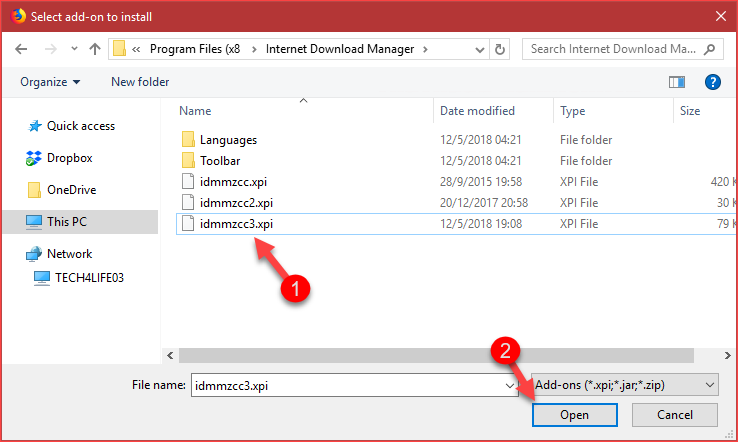
Task: Refresh the current folder view
Action: pyautogui.click(x=500, y=48)
